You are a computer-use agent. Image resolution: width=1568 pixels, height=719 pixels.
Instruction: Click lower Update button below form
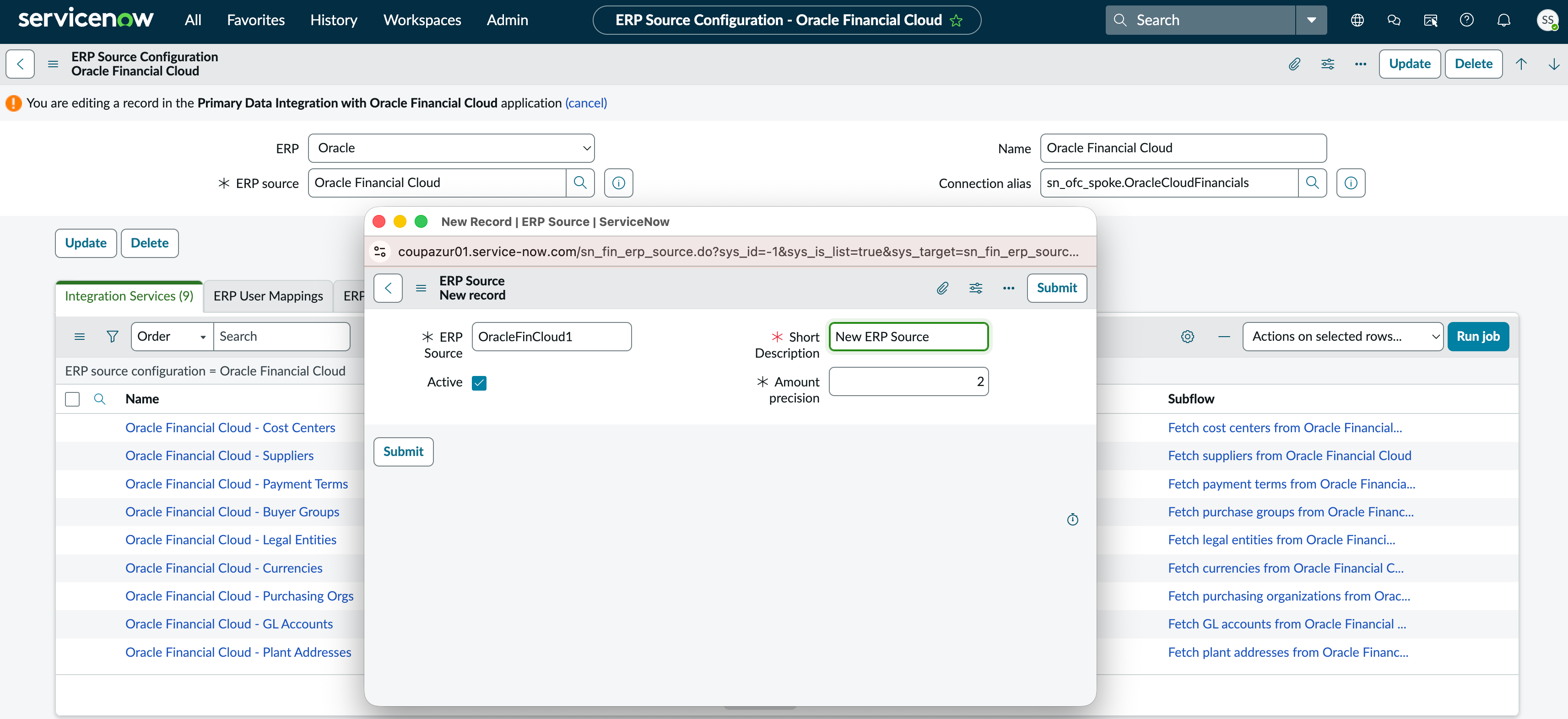pos(86,243)
